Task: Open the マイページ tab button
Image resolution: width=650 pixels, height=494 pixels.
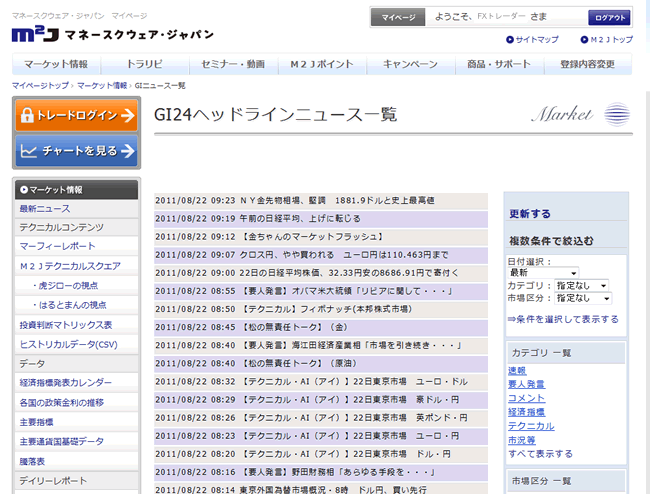Action: 398,17
